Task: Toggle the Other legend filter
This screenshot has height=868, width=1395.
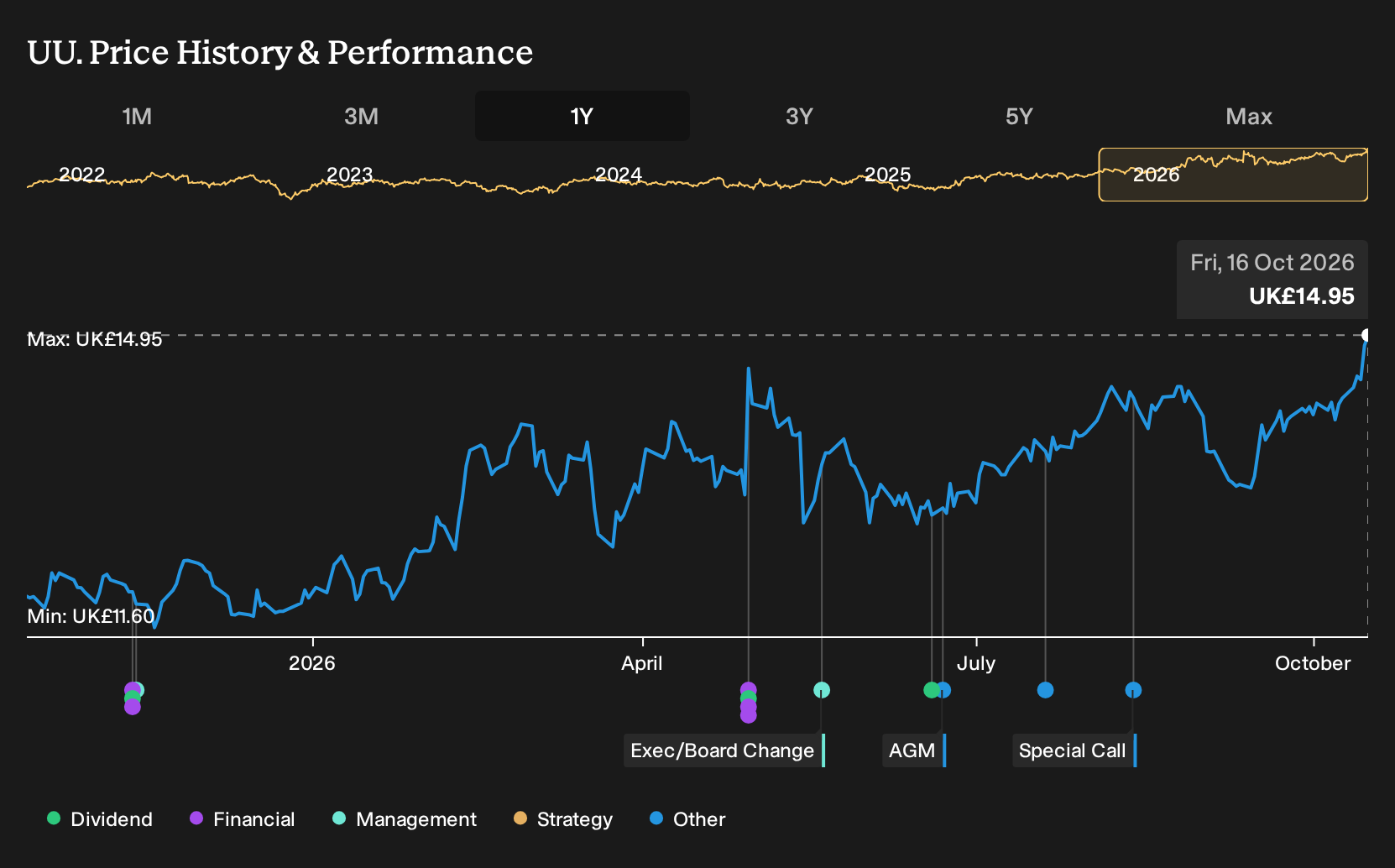Action: pos(687,819)
